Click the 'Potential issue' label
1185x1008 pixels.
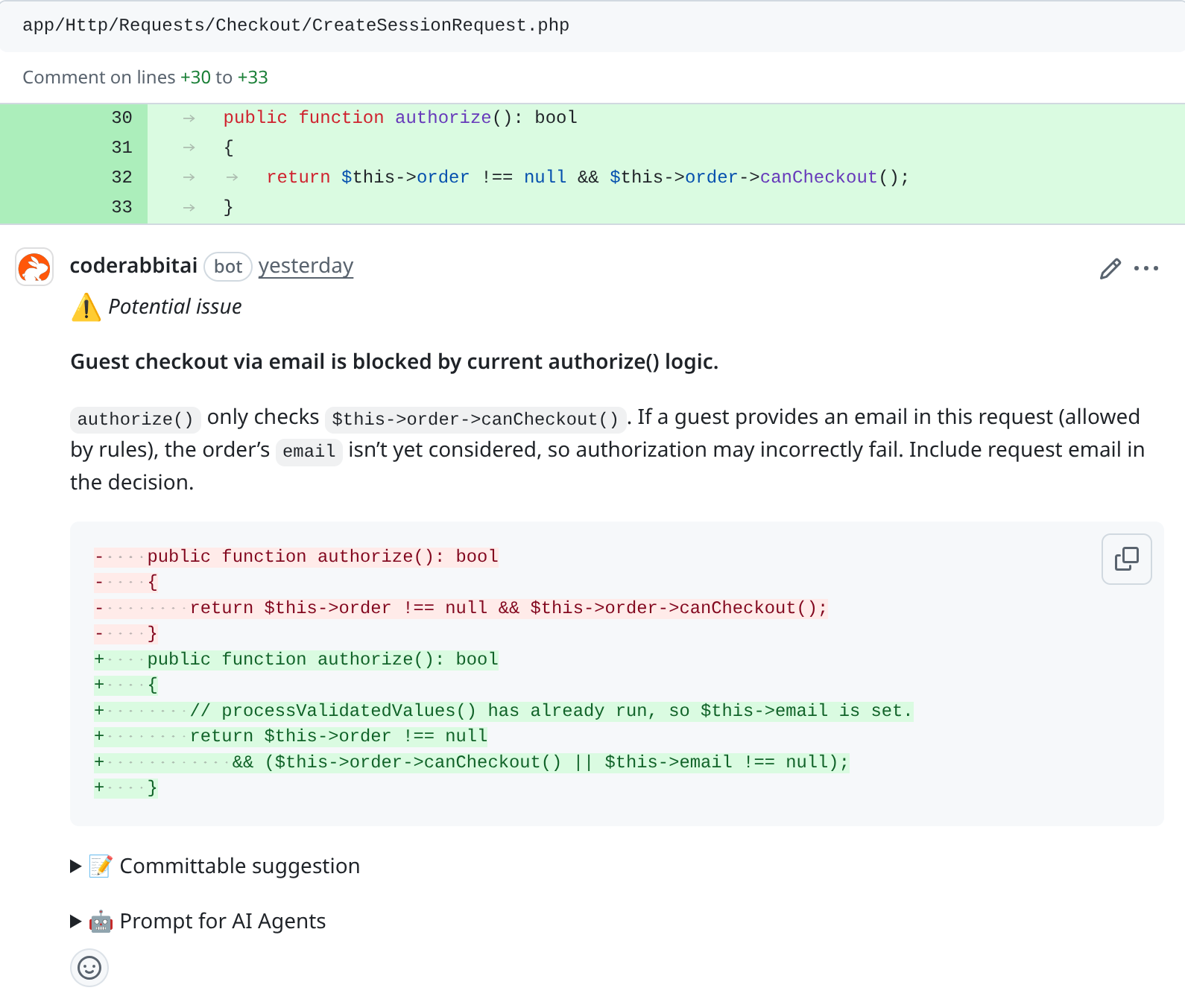[x=175, y=307]
